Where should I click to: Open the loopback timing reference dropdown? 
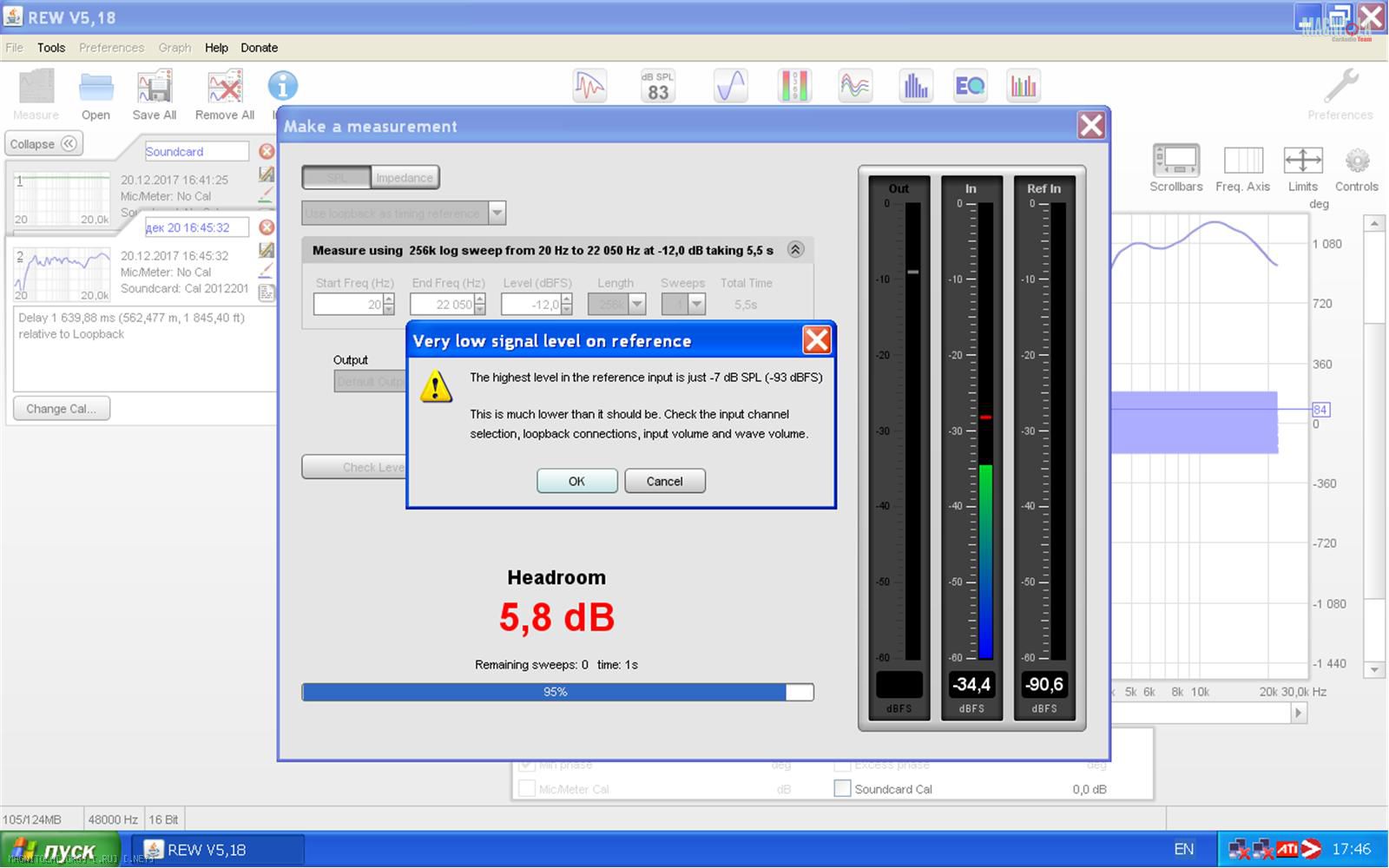tap(497, 213)
